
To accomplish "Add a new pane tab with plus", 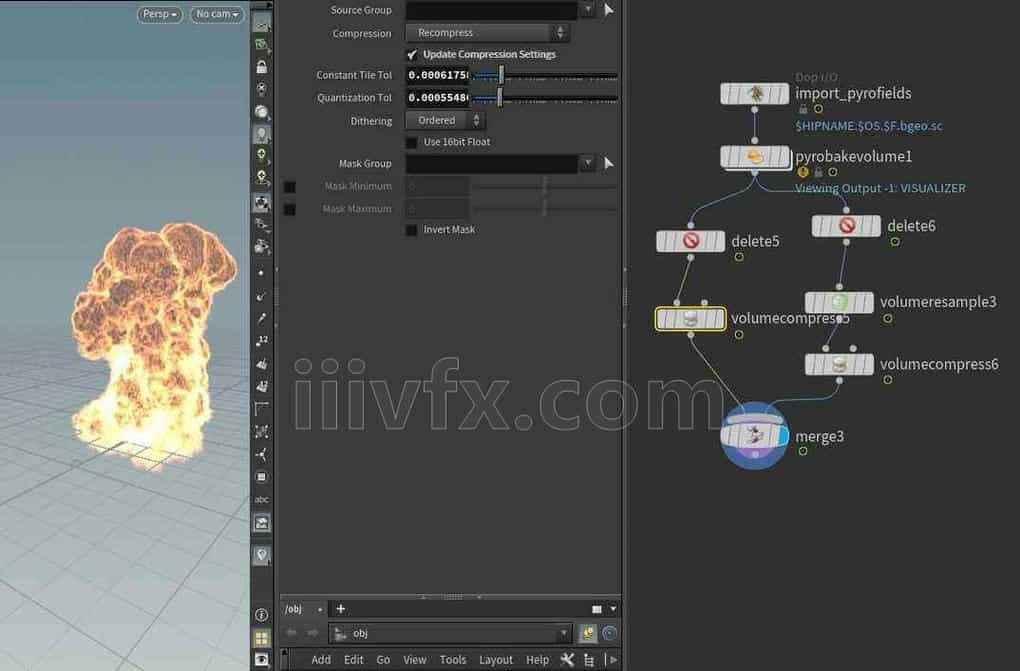I will tap(340, 609).
